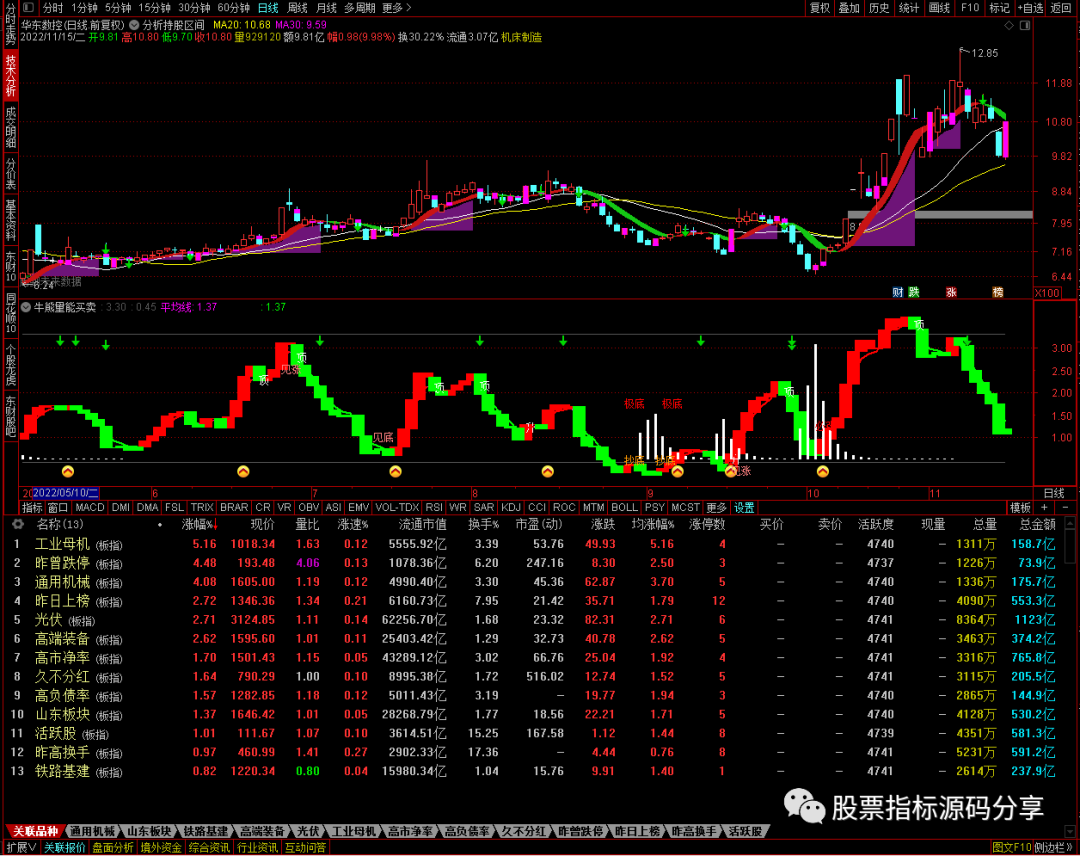Viewport: 1080px width, 856px height.
Task: Click the 历史 button
Action: [x=879, y=8]
